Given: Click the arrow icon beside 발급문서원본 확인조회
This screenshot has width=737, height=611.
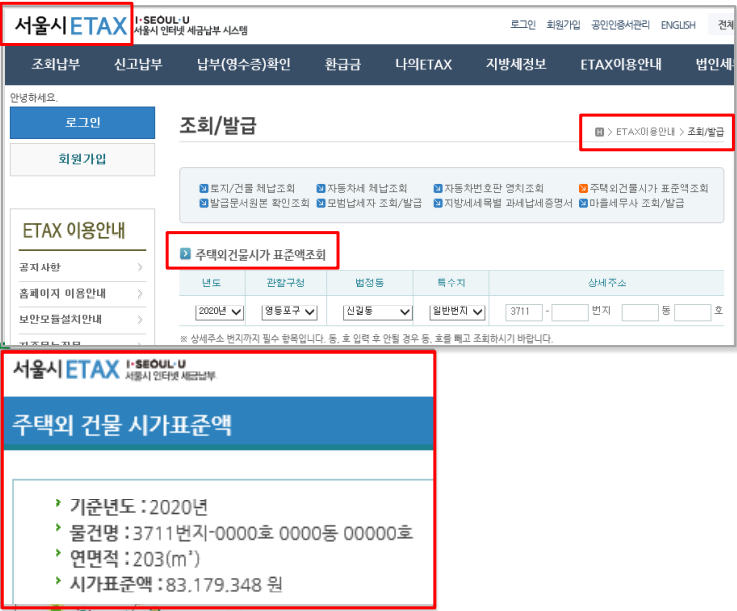Looking at the screenshot, I should [x=204, y=204].
